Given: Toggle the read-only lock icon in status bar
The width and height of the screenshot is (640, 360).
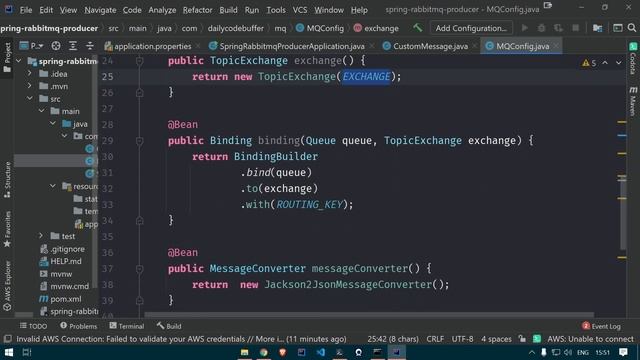Looking at the screenshot, I should (x=522, y=339).
